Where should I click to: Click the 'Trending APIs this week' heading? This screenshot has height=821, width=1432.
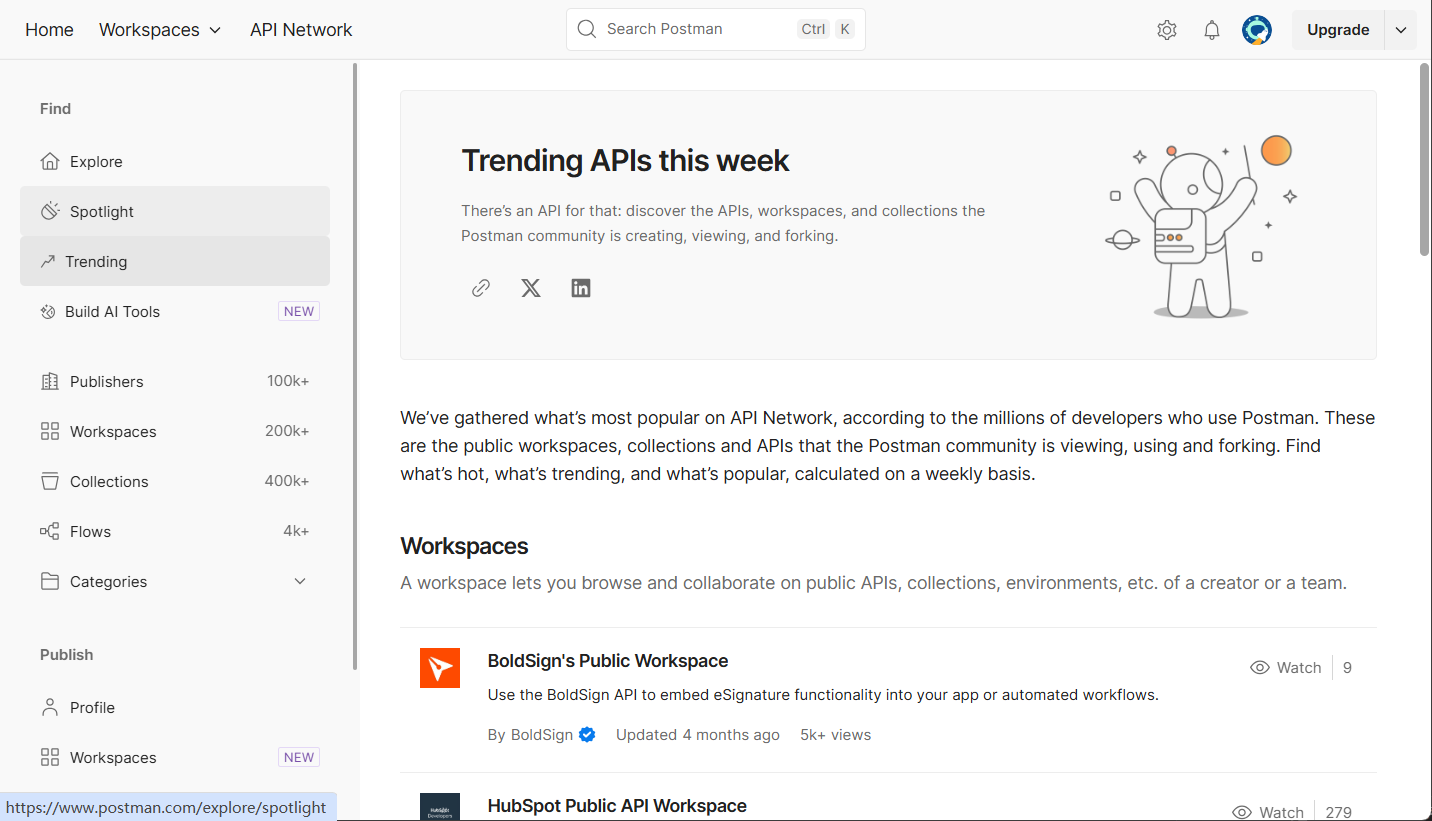click(625, 160)
